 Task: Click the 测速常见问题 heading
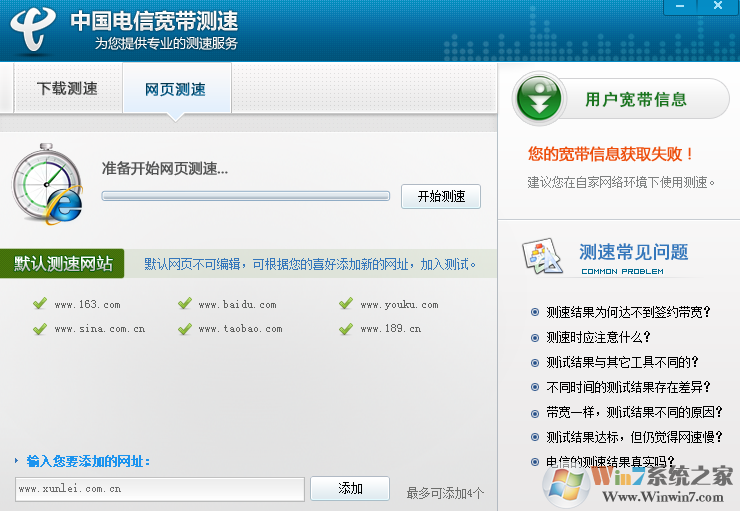click(x=633, y=252)
